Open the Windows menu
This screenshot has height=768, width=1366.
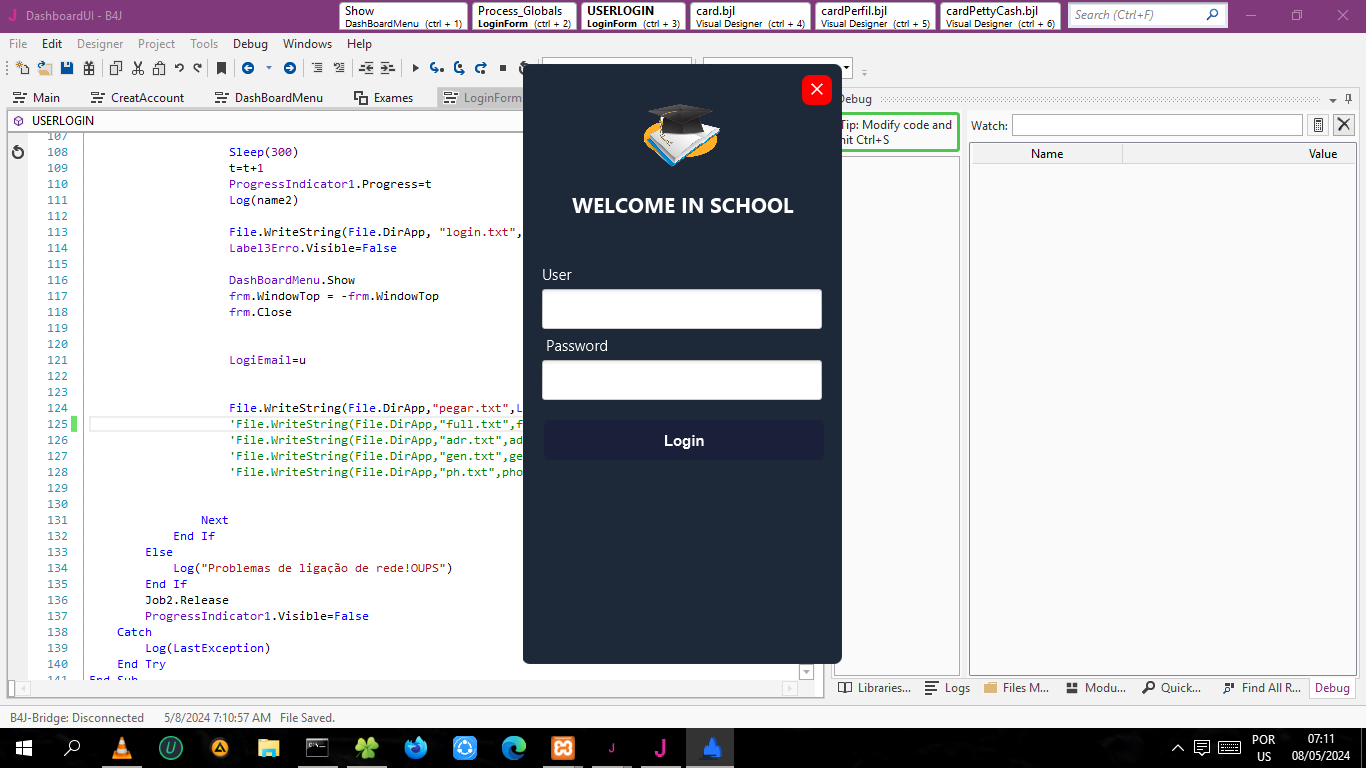click(307, 44)
